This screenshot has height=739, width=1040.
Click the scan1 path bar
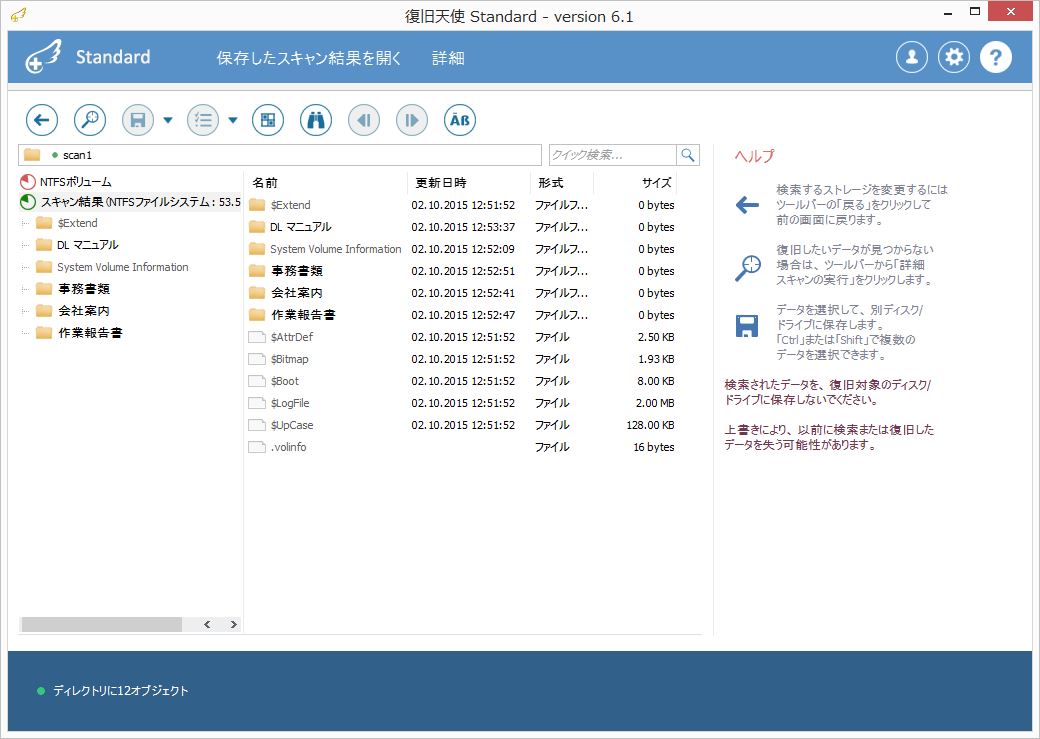280,155
